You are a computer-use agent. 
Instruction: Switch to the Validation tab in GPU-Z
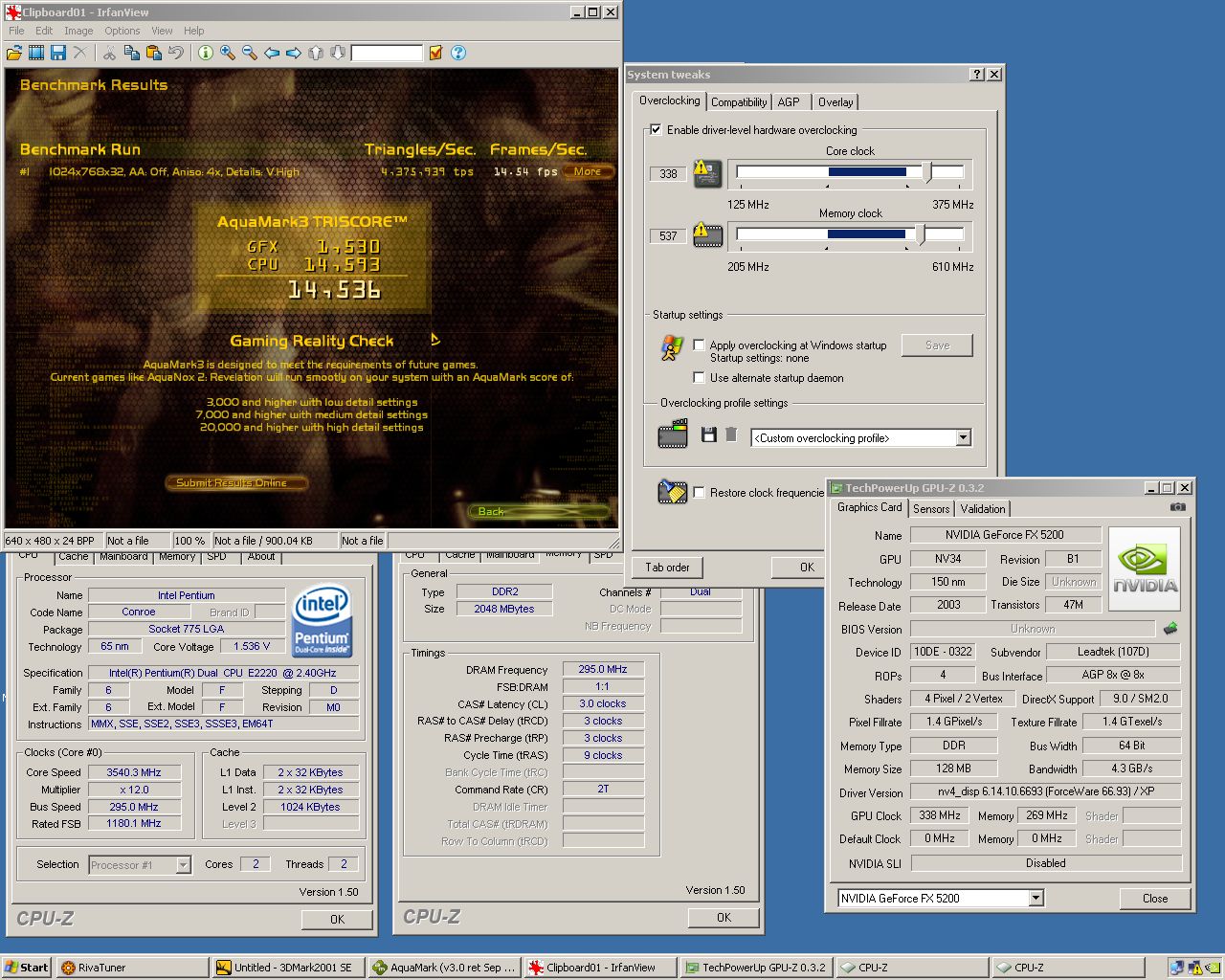[983, 509]
